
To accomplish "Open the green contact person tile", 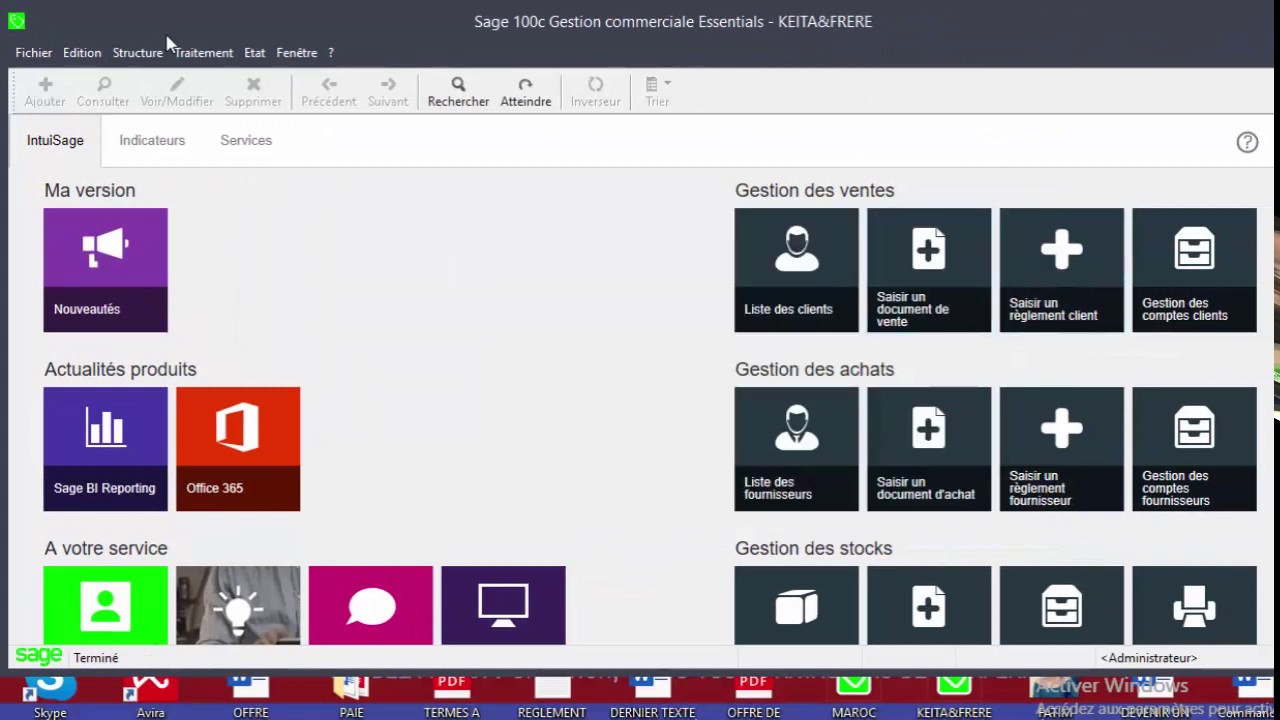I will pos(105,605).
